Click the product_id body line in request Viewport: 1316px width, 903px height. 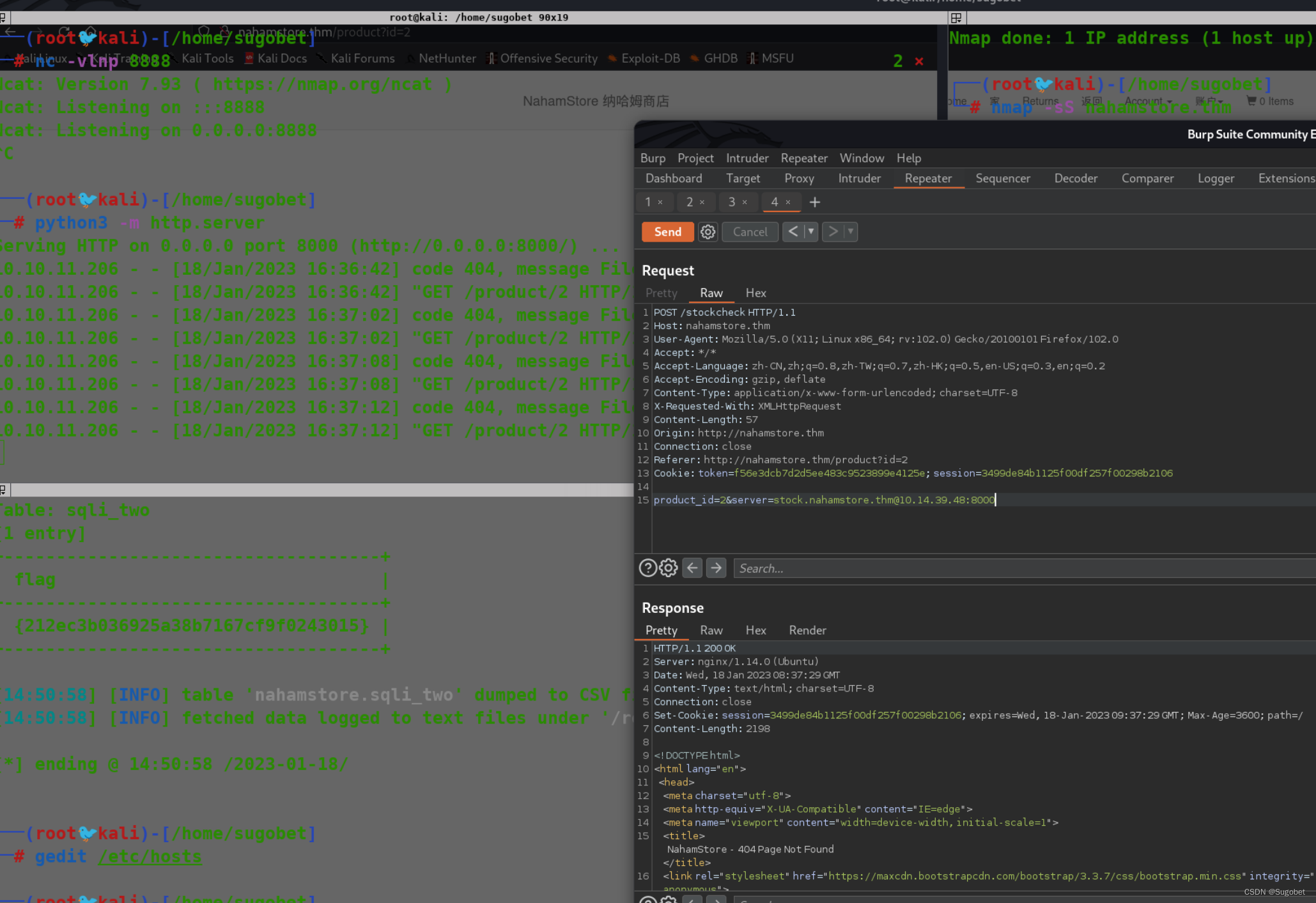point(824,500)
